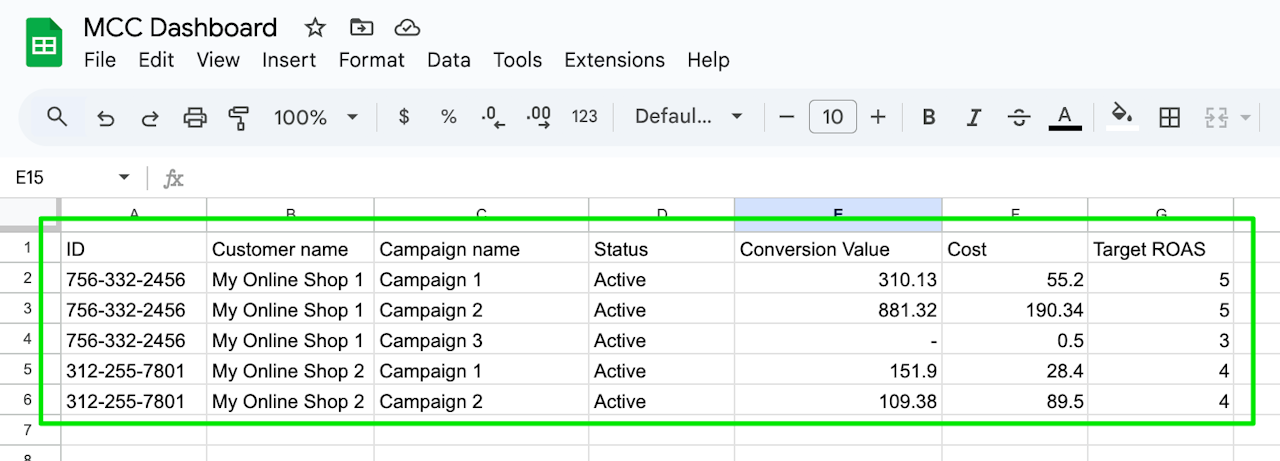Toggle bold formatting button

coord(928,118)
